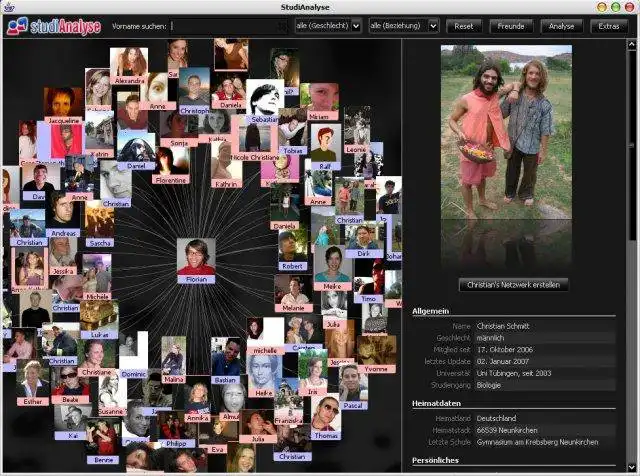This screenshot has width=640, height=476.
Task: Click the details panel scroll-up arrow
Action: (631, 44)
